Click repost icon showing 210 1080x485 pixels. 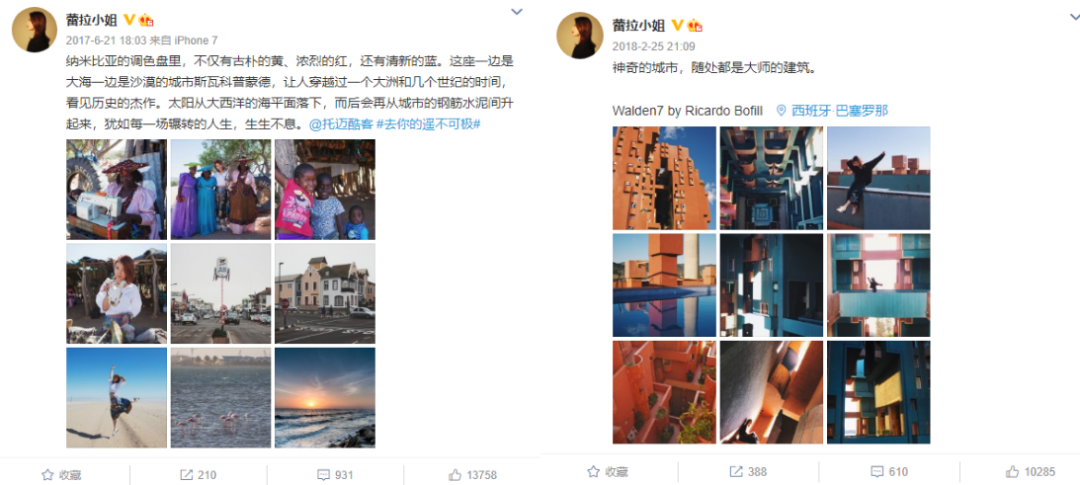coord(186,475)
